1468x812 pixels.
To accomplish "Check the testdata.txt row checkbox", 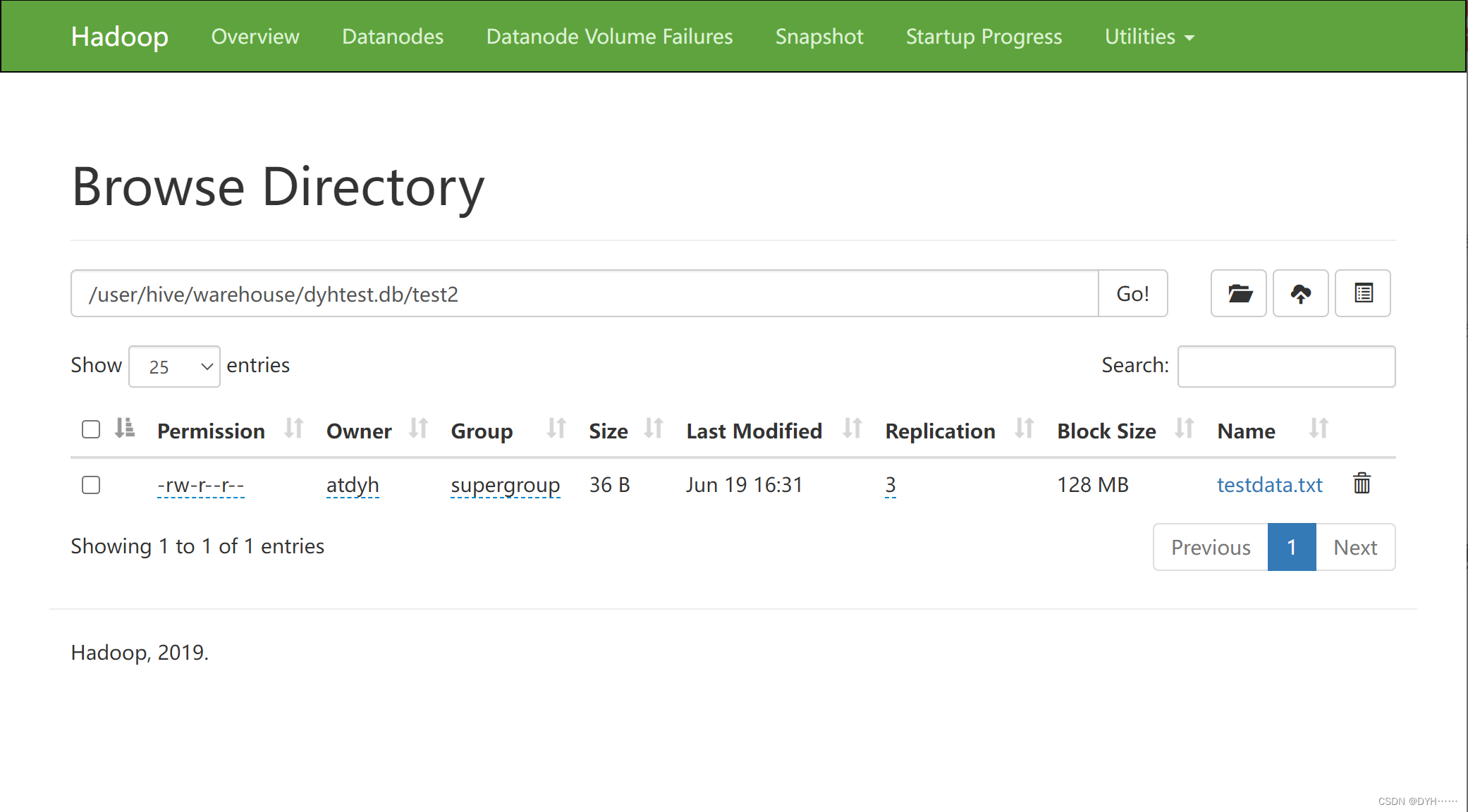I will [x=91, y=485].
